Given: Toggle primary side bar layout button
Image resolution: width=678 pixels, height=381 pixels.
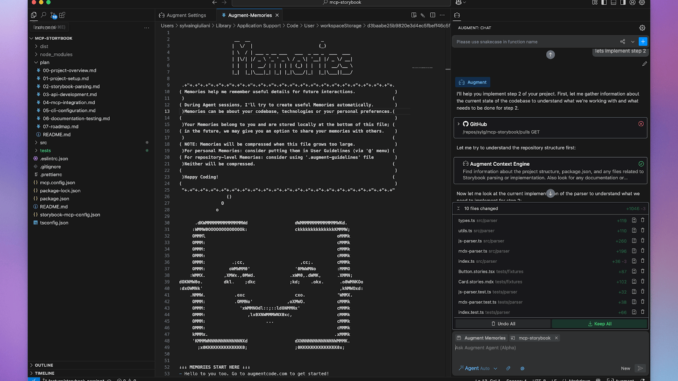Looking at the screenshot, I should tap(604, 3).
